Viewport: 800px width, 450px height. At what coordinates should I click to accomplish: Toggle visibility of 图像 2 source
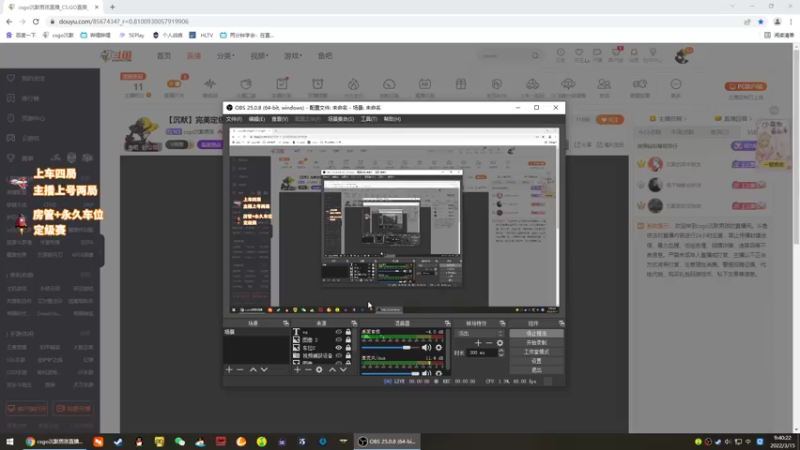pos(338,340)
